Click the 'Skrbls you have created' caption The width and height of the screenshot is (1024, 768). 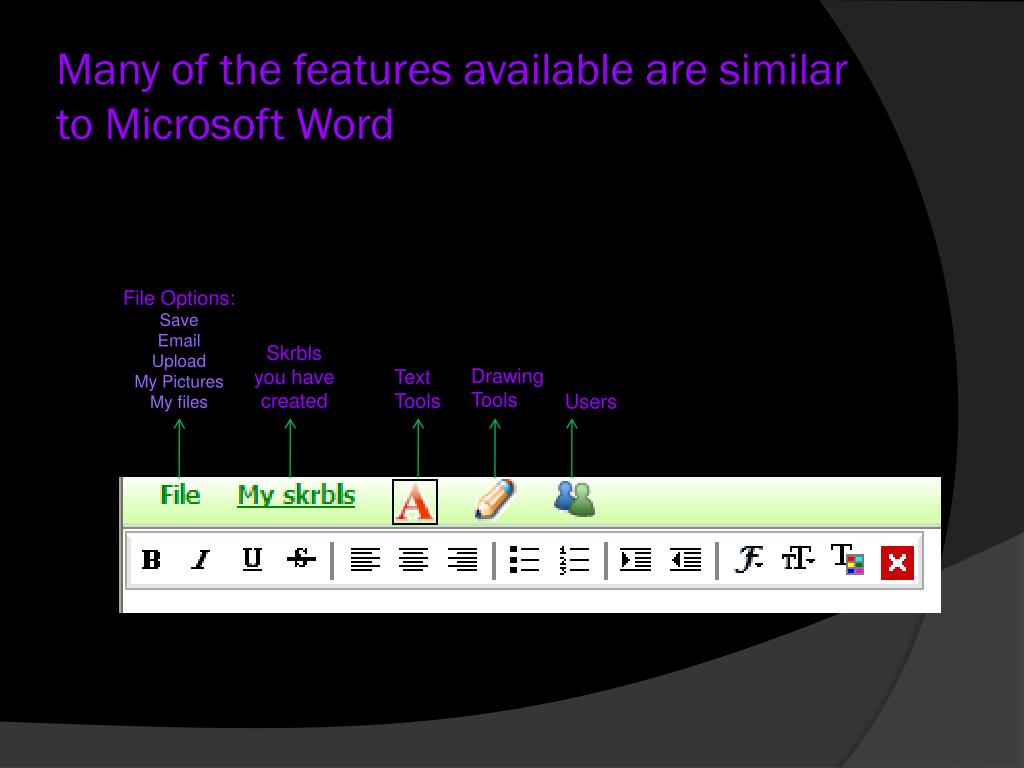pos(294,377)
